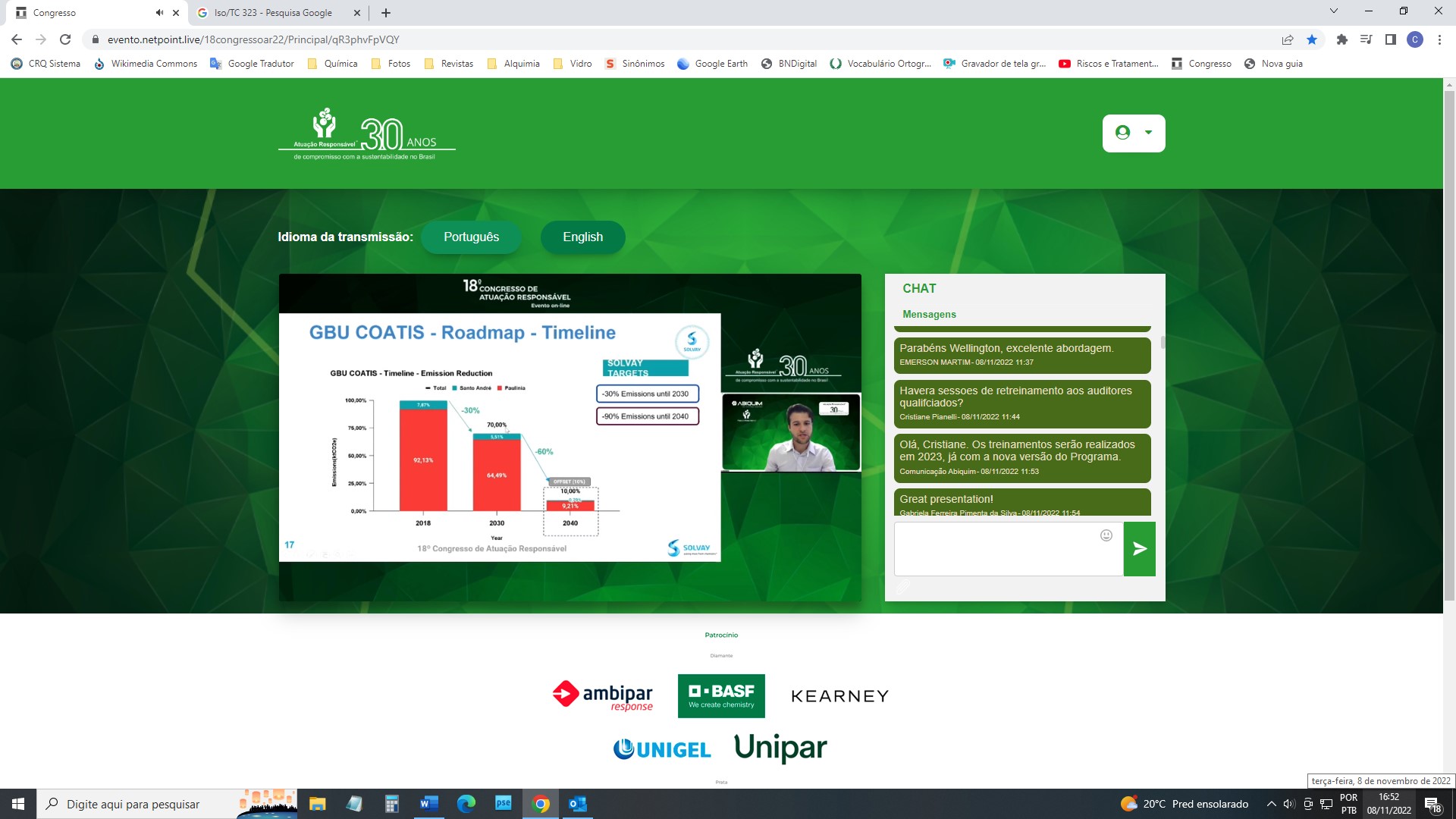The width and height of the screenshot is (1456, 819).
Task: Click the chat messages scrollbar
Action: click(x=1163, y=343)
